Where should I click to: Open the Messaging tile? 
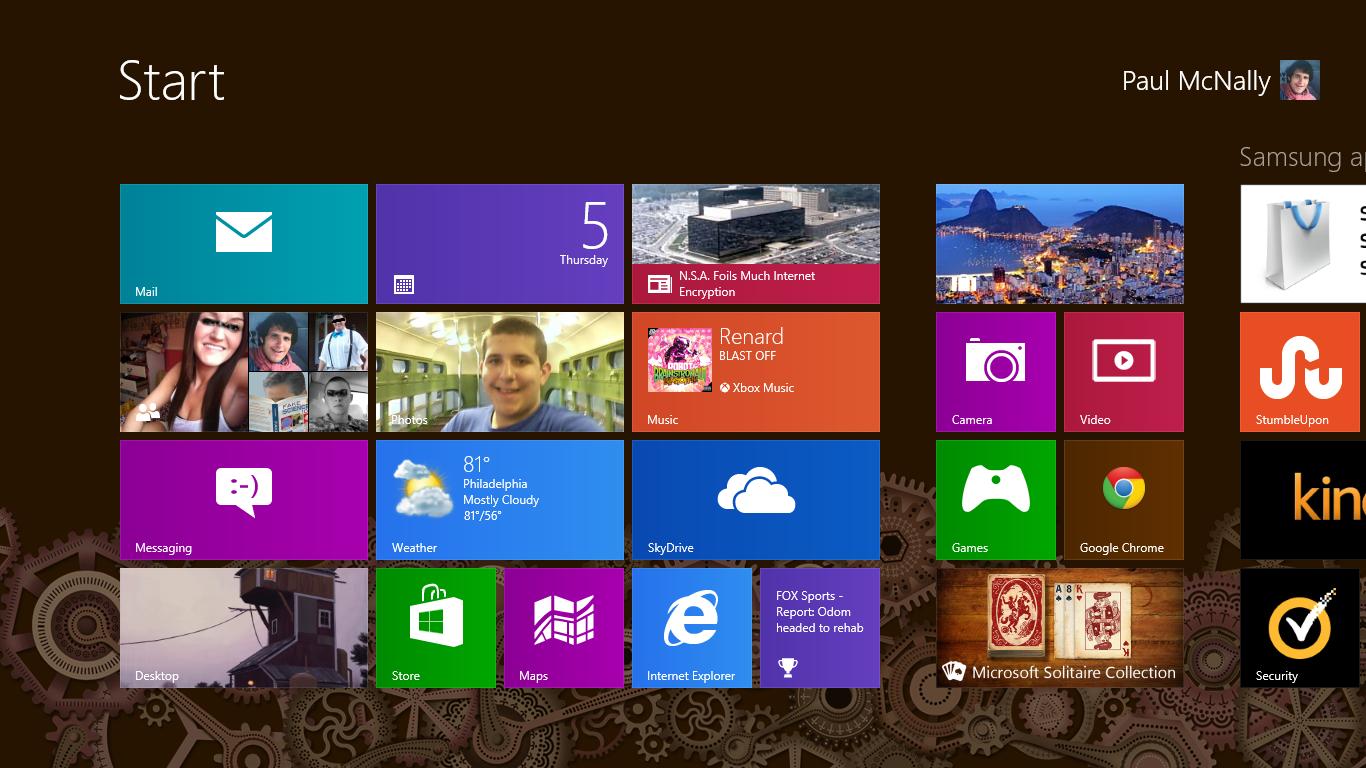click(244, 500)
